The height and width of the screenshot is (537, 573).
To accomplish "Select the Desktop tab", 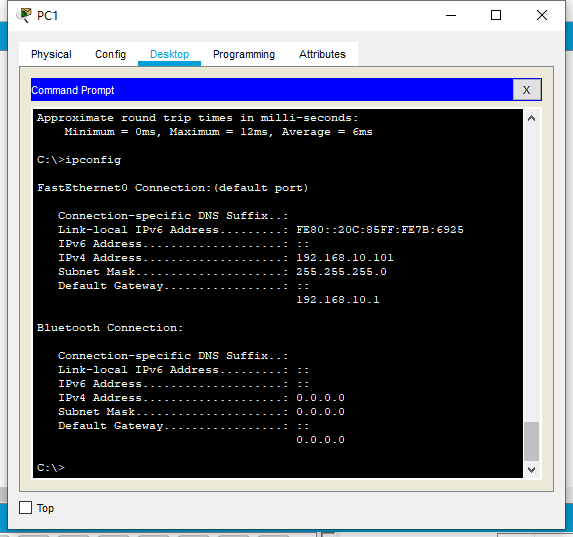I will tap(170, 54).
